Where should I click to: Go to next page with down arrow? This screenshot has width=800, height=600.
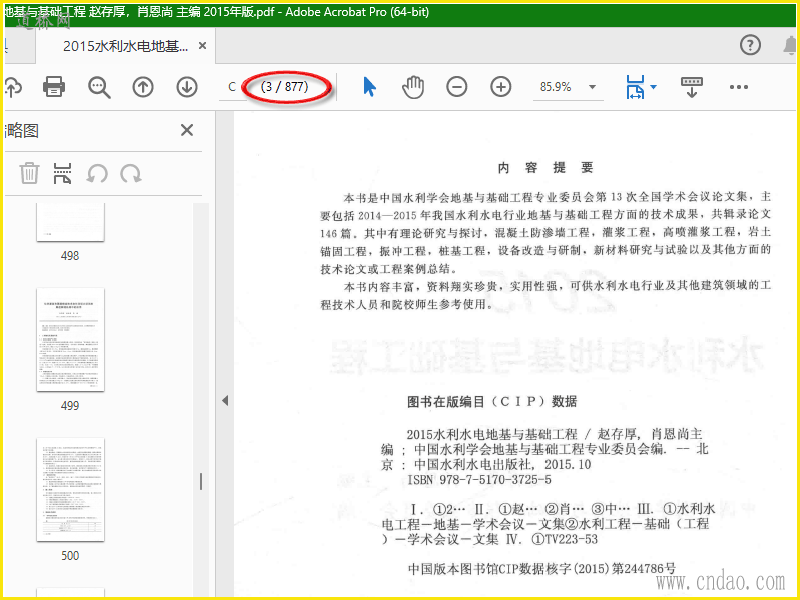[x=187, y=87]
